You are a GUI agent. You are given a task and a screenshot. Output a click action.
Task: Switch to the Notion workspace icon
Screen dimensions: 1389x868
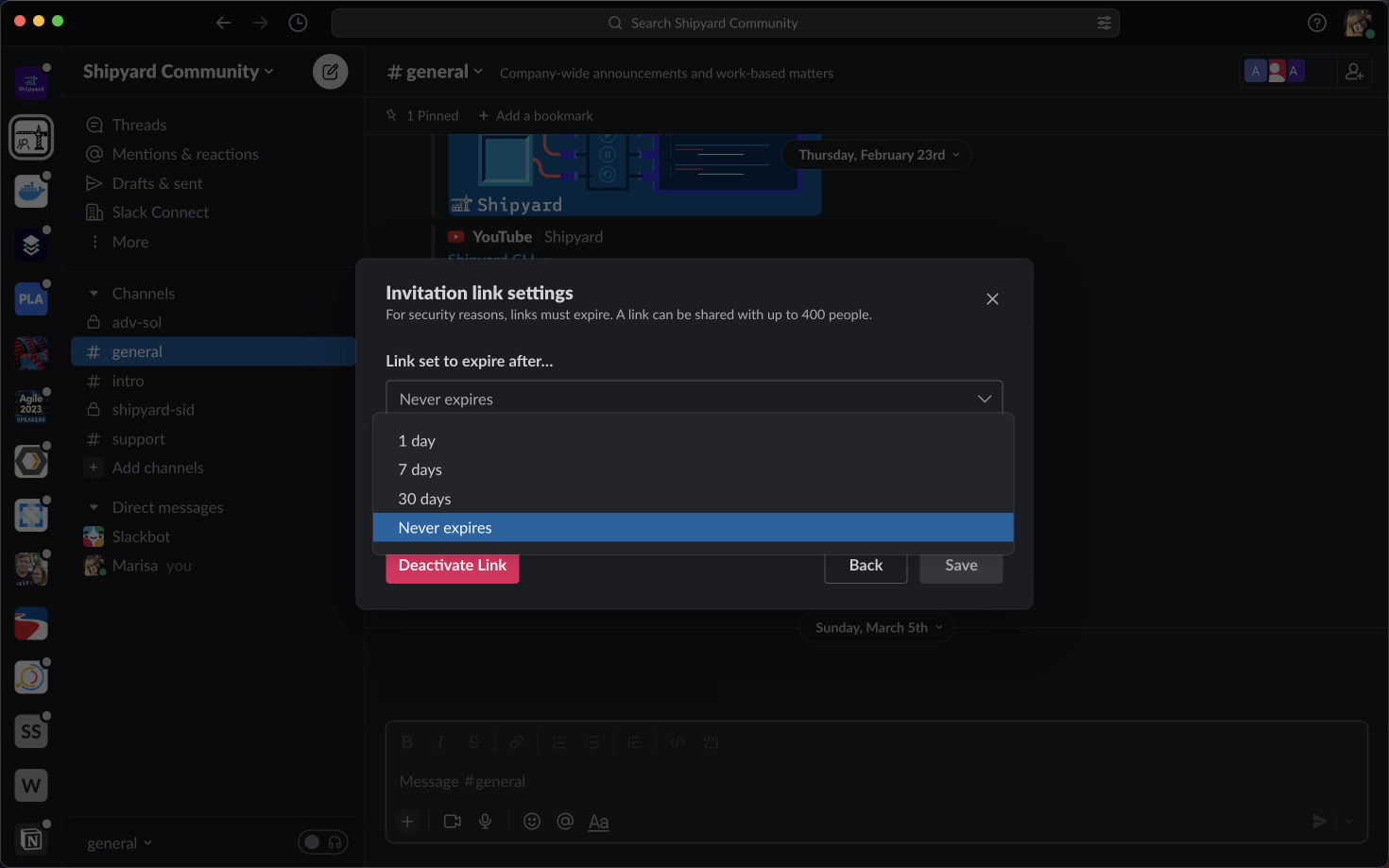31,840
